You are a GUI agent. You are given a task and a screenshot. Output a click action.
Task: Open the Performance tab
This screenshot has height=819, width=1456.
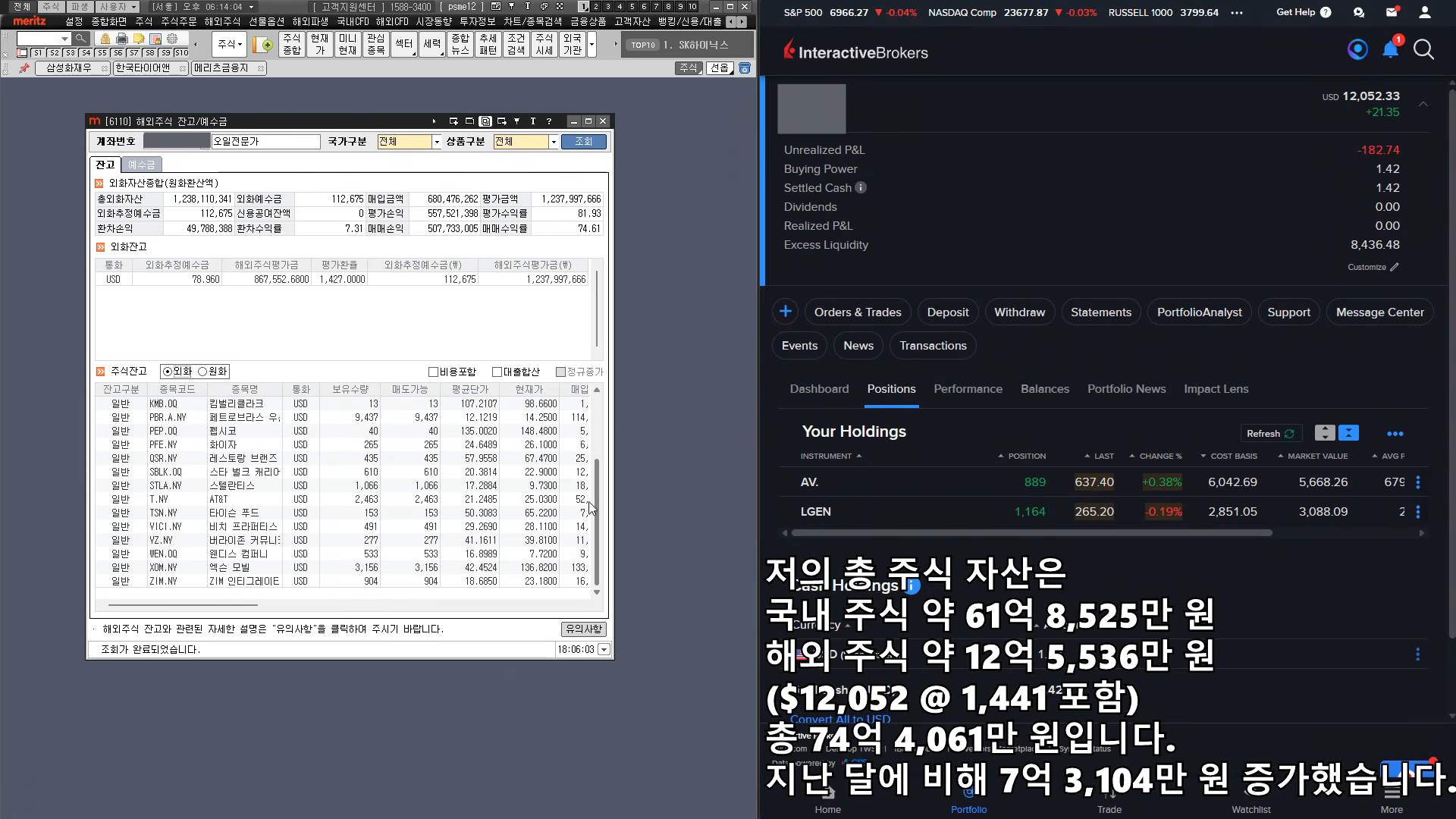tap(968, 389)
